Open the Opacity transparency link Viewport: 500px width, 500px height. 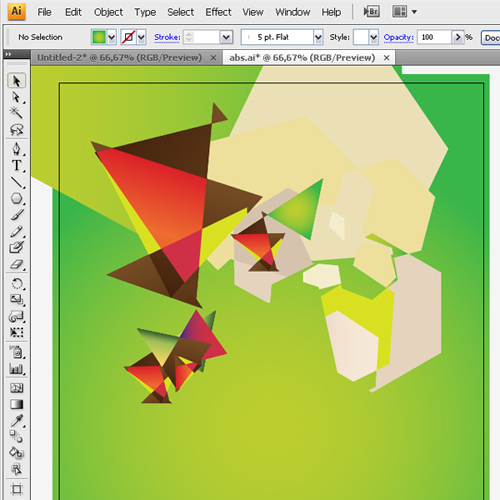click(398, 37)
